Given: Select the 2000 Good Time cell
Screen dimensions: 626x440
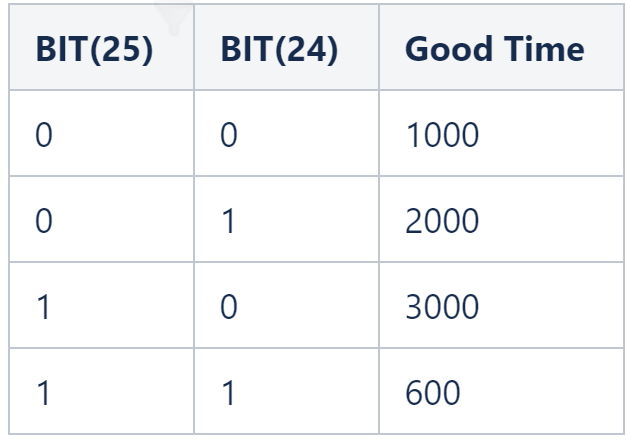Looking at the screenshot, I should [x=443, y=220].
